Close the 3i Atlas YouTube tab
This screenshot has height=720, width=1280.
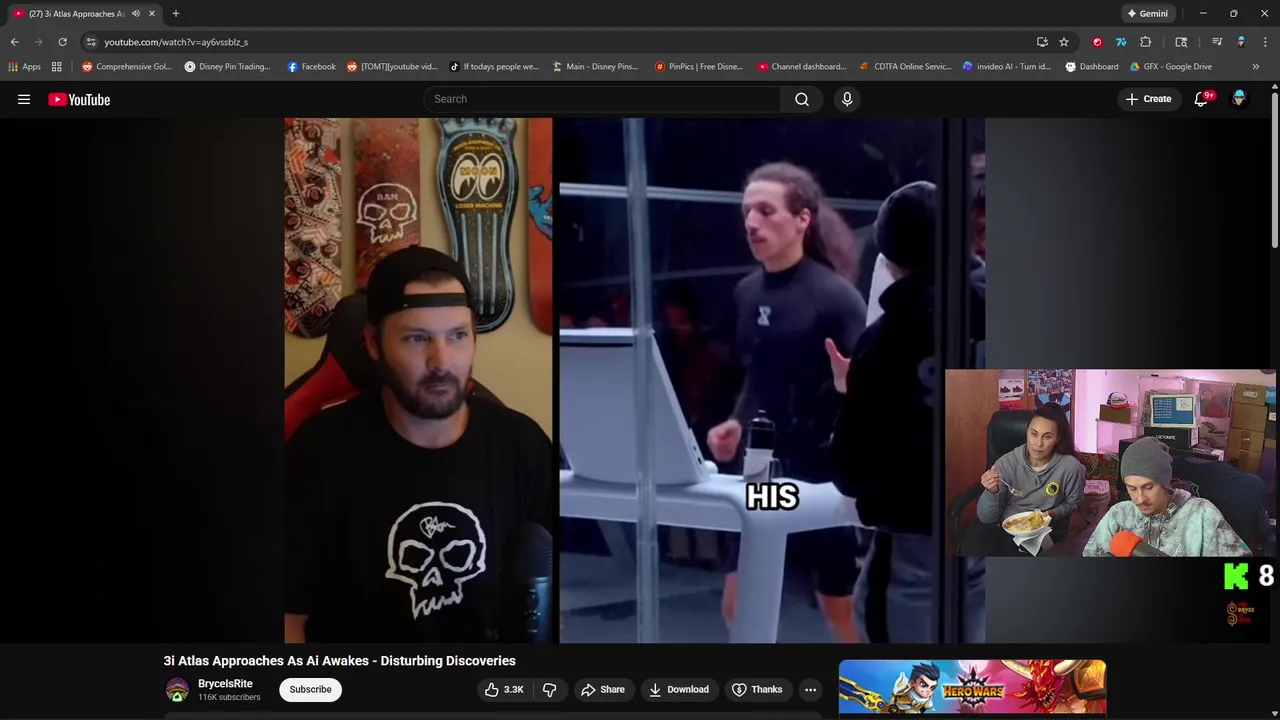click(152, 14)
